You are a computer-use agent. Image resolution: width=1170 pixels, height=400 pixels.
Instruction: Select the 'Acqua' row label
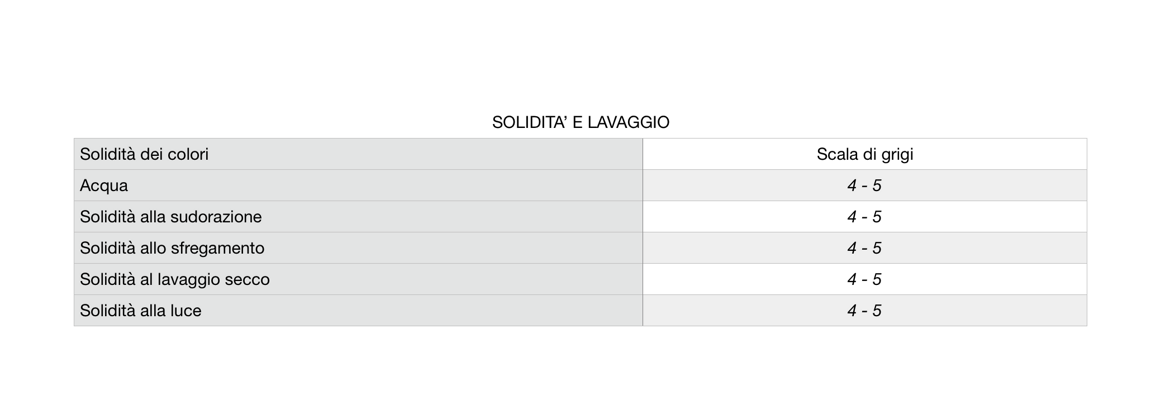pyautogui.click(x=104, y=186)
